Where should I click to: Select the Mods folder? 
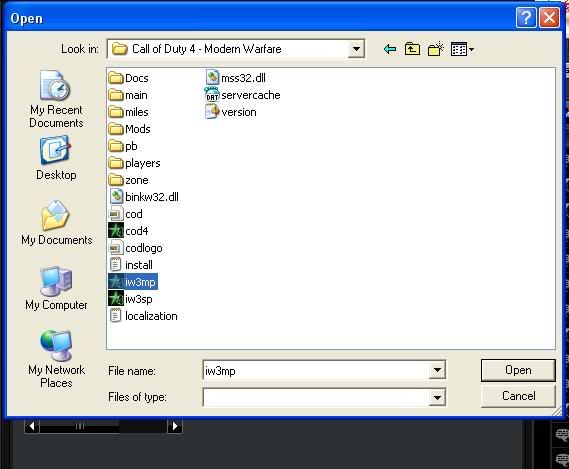click(129, 129)
